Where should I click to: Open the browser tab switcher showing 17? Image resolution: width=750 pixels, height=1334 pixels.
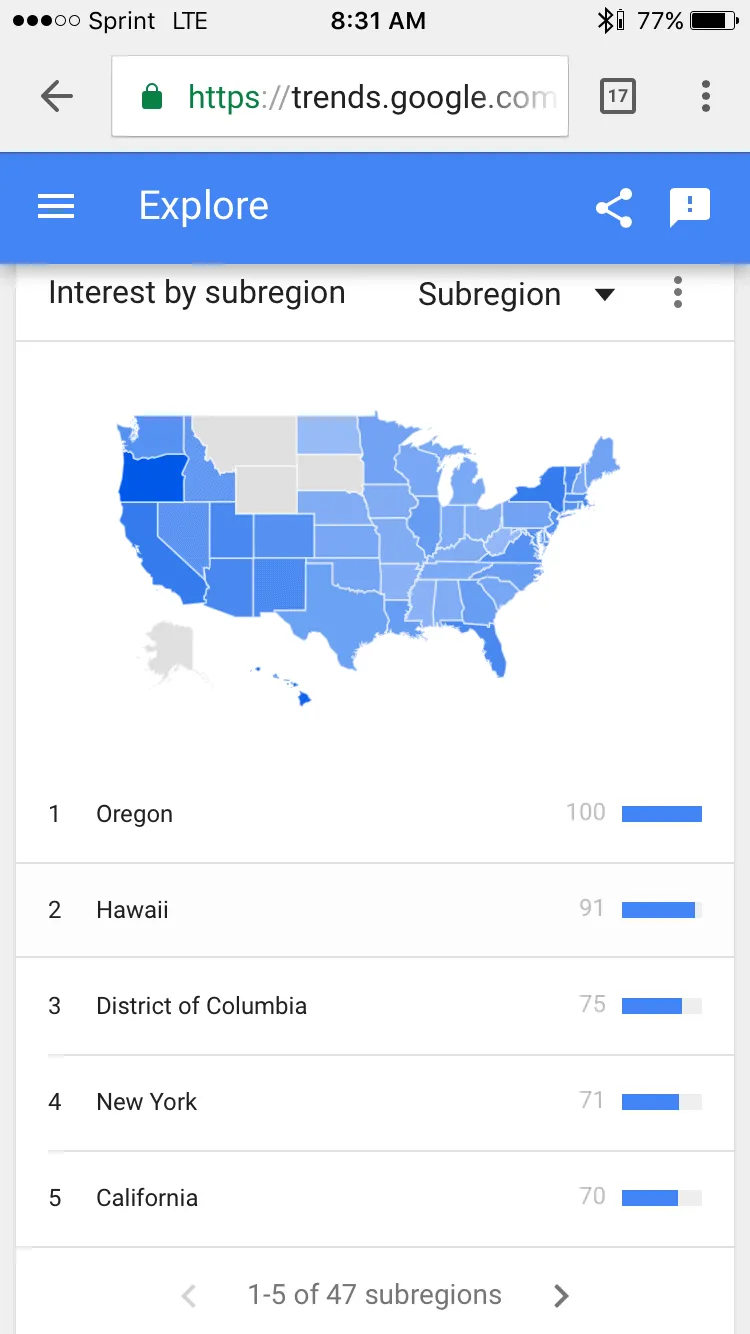coord(618,96)
